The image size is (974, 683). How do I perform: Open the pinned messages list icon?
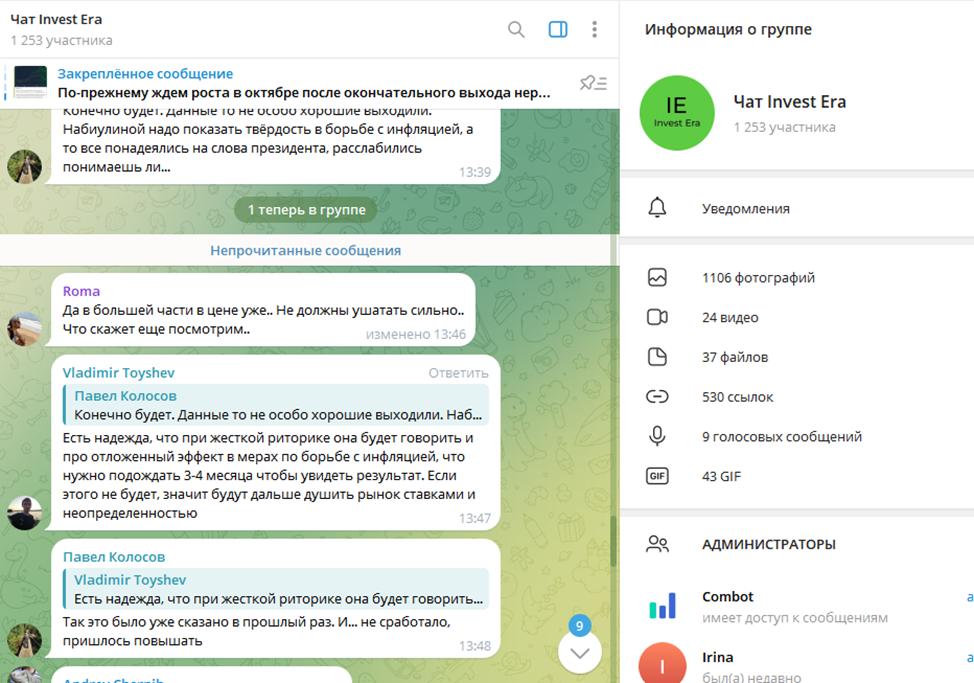click(x=593, y=83)
